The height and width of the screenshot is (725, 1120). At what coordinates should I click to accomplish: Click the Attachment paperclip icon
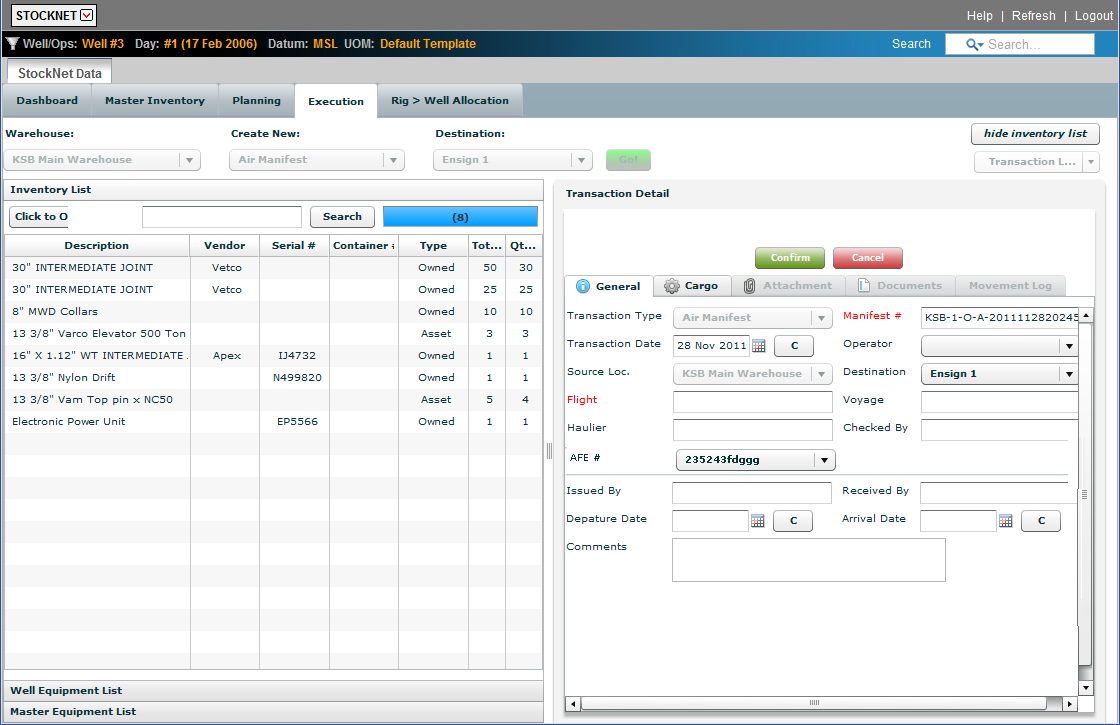coord(749,286)
